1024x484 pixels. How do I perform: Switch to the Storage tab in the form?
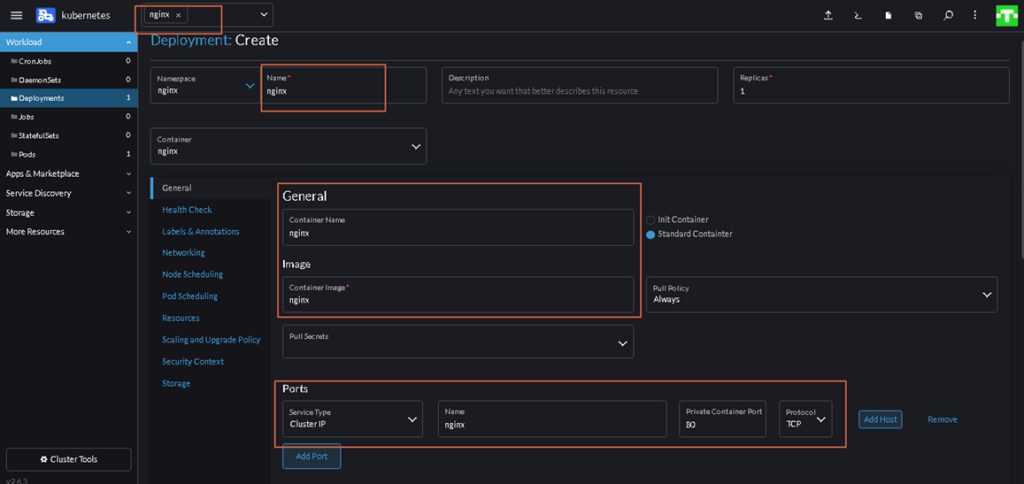(x=176, y=383)
